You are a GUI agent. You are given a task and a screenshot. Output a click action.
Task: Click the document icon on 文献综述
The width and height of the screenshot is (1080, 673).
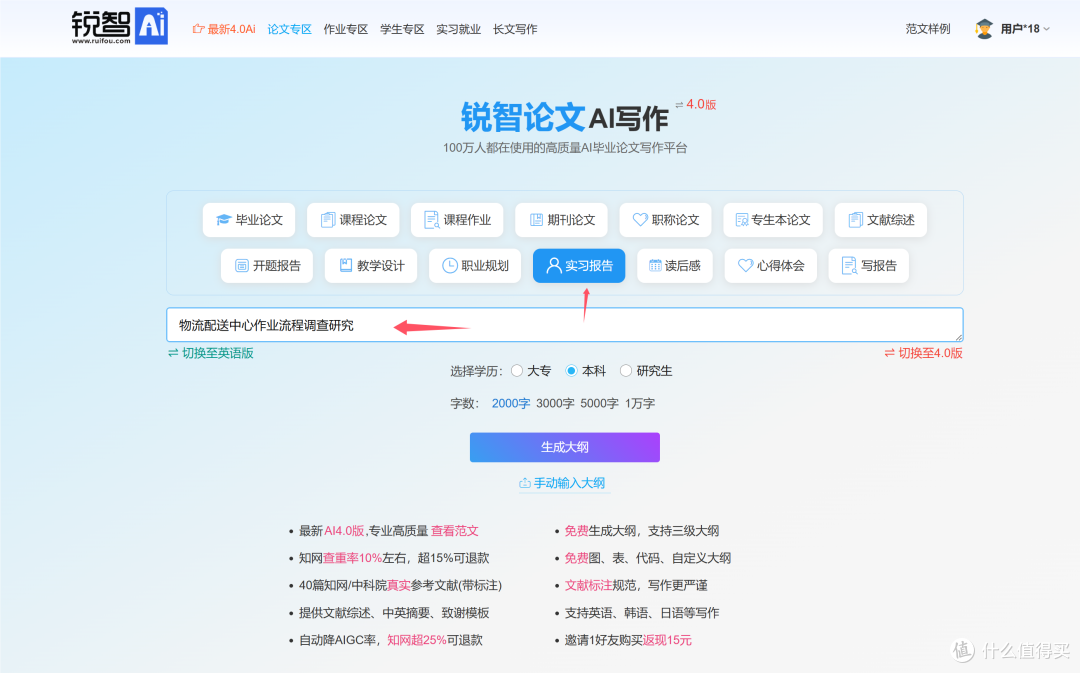[x=855, y=220]
